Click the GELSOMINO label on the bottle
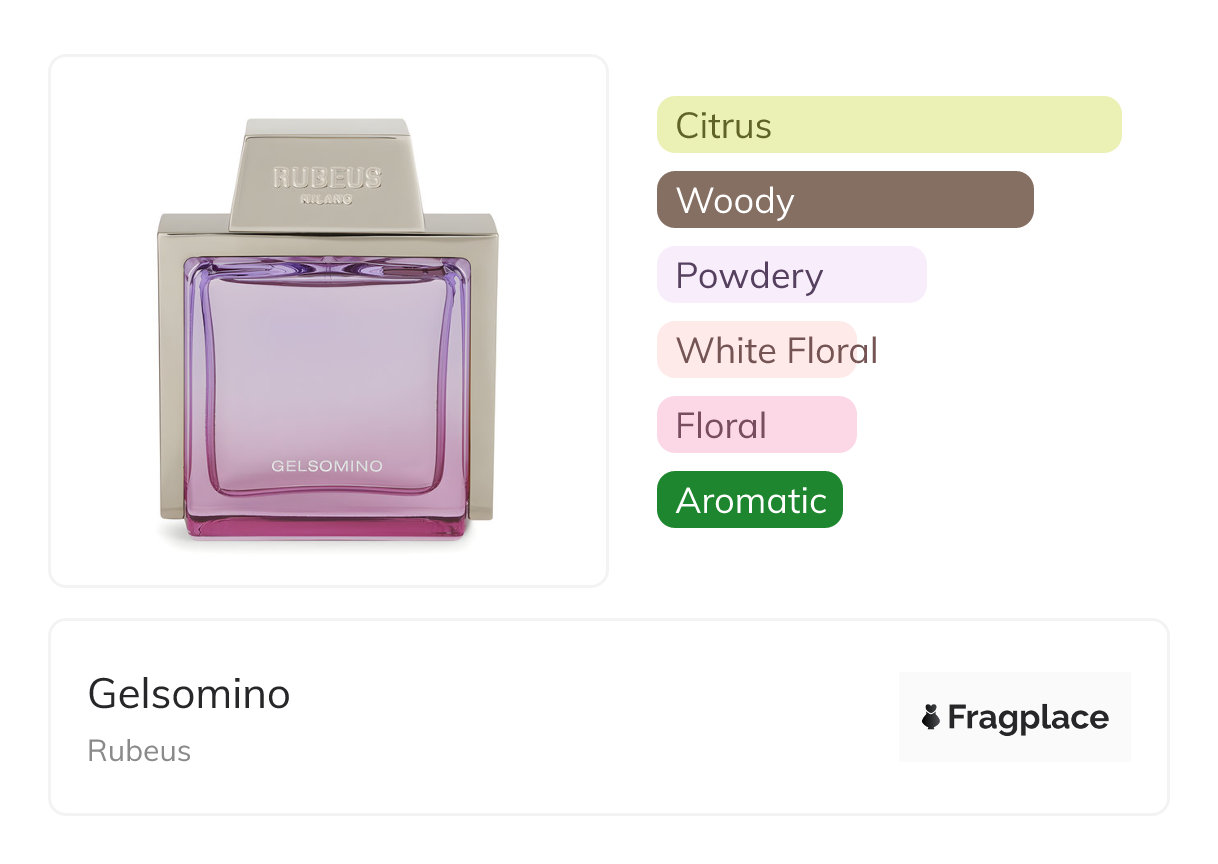The width and height of the screenshot is (1218, 864). (x=327, y=466)
